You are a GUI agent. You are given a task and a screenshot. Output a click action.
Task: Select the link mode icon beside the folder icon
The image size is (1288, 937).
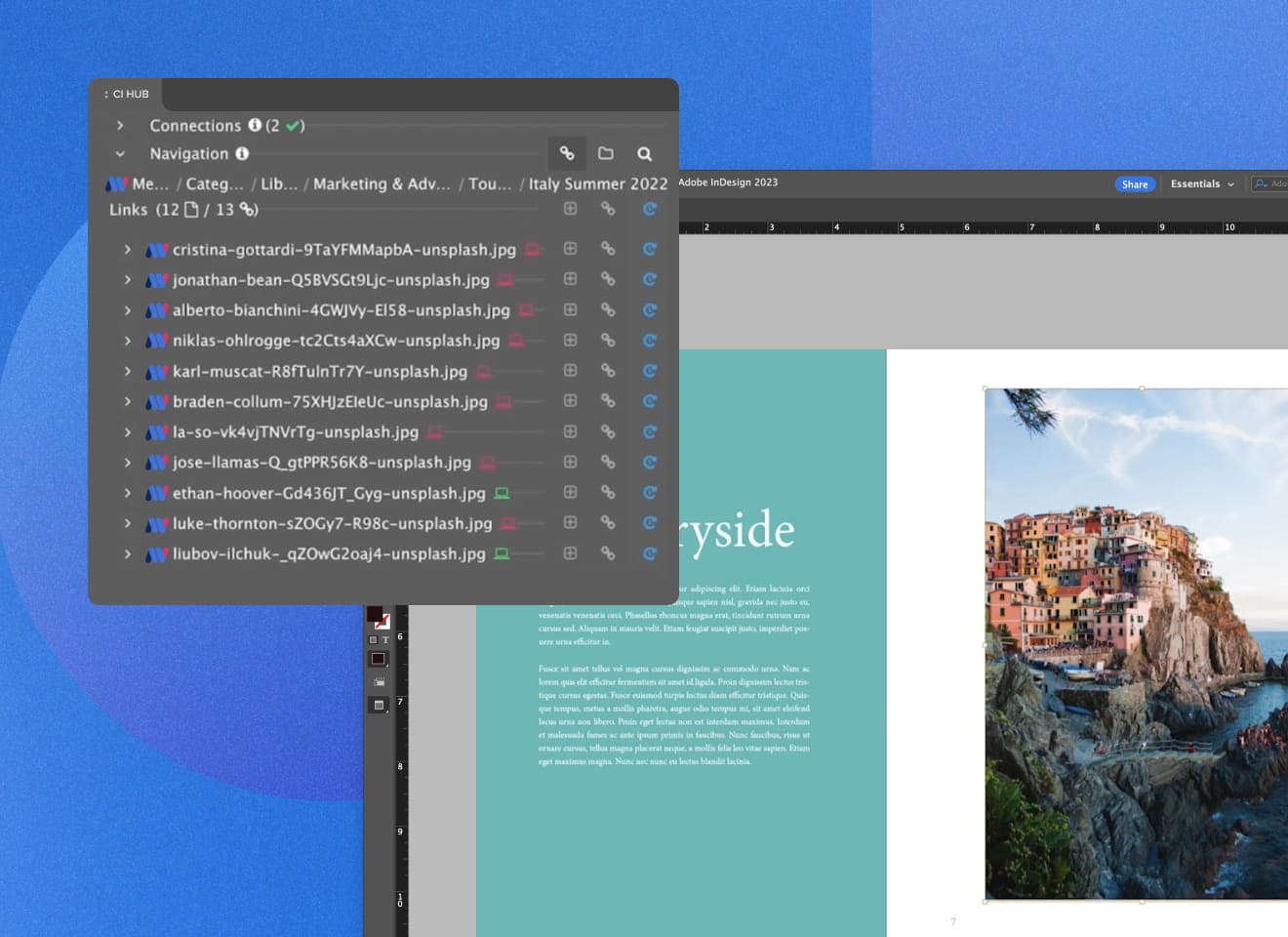pos(567,153)
